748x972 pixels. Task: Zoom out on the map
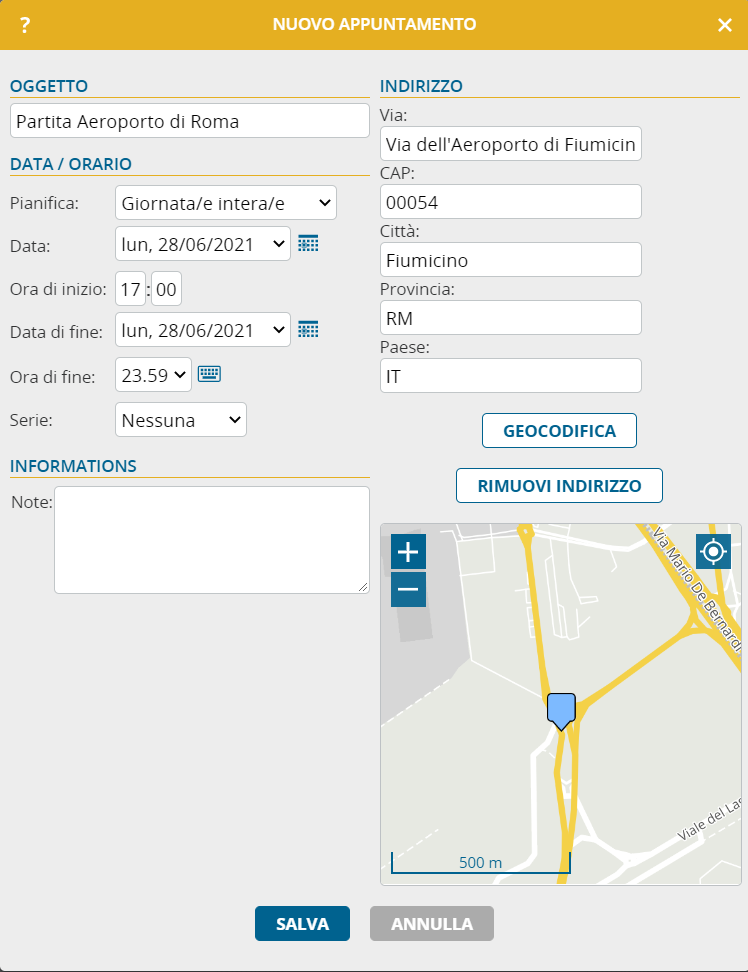click(x=408, y=589)
